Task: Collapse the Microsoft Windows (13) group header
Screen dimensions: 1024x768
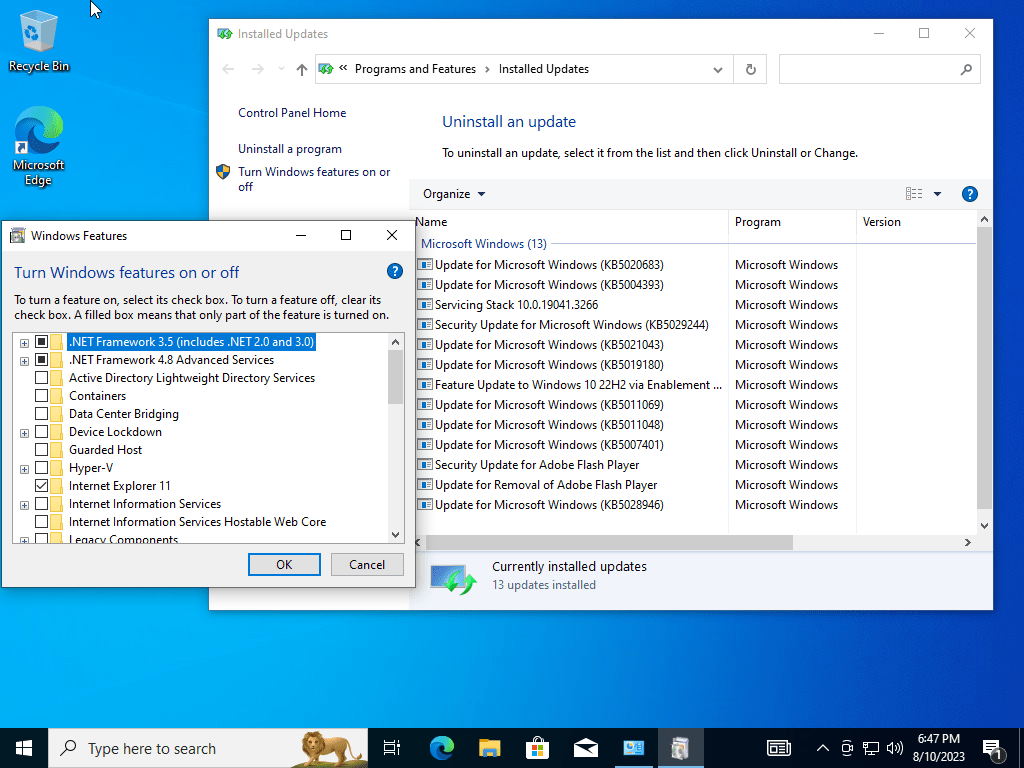Action: pyautogui.click(x=483, y=244)
